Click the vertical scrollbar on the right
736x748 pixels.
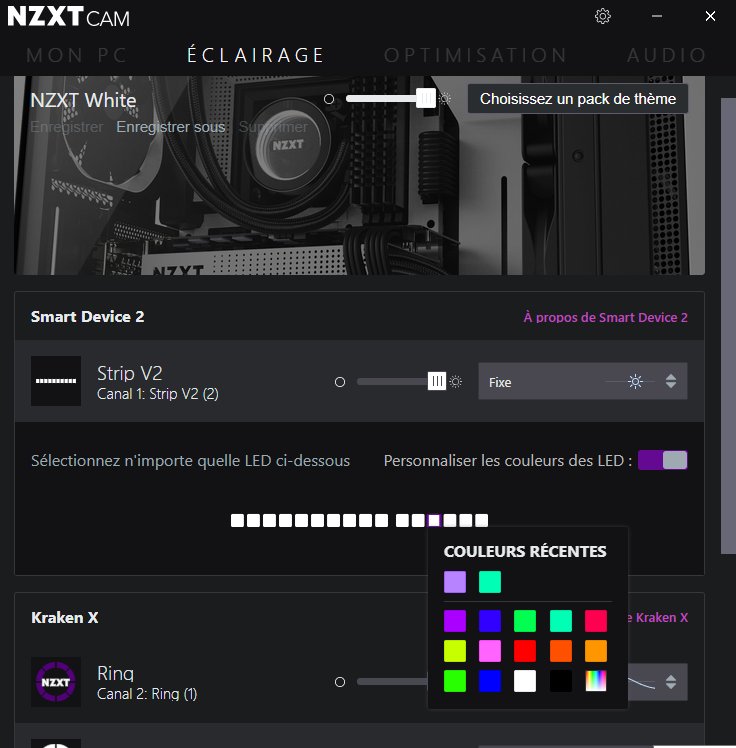pyautogui.click(x=728, y=326)
